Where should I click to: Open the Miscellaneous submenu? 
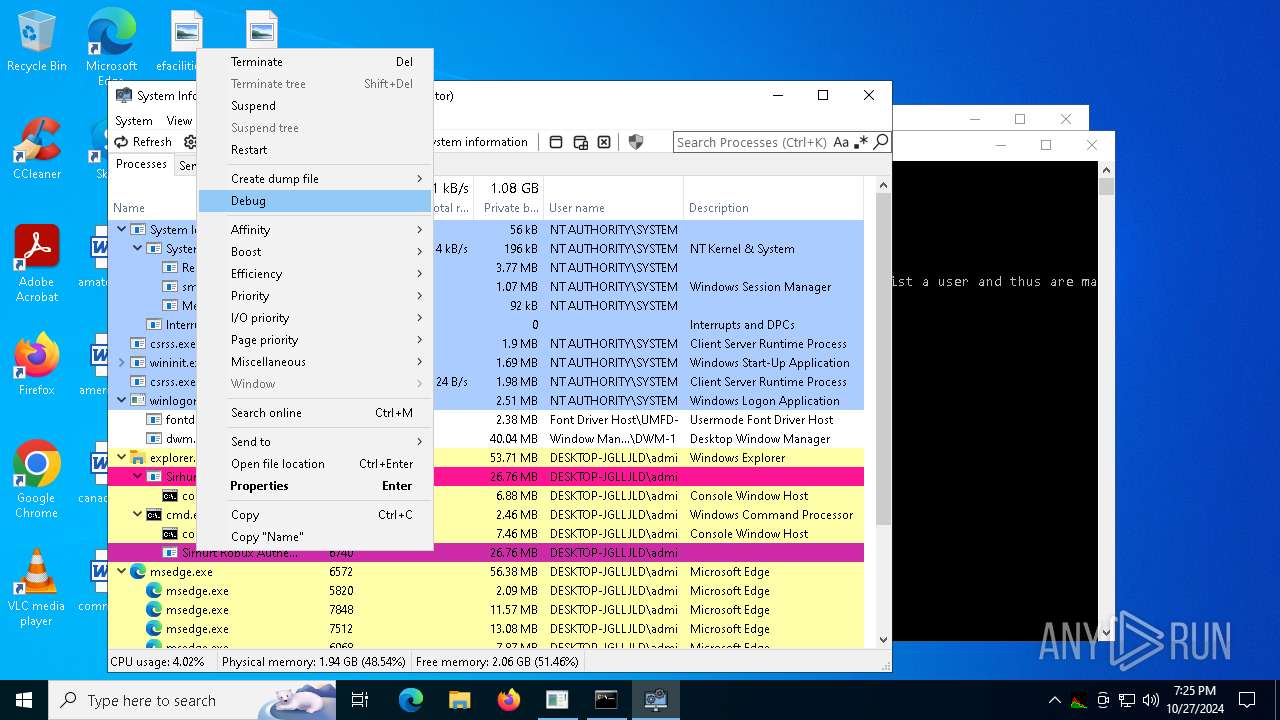(315, 362)
